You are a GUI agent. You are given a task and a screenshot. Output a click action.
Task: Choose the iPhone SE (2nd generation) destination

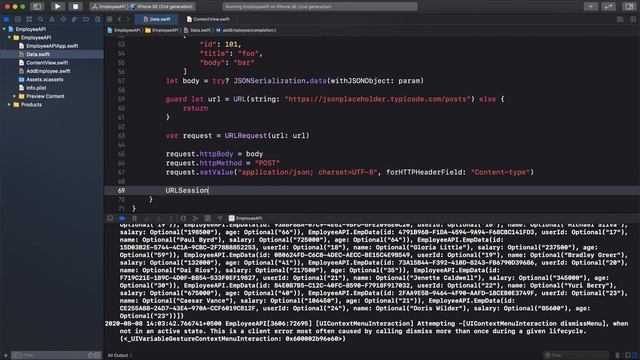pos(162,7)
